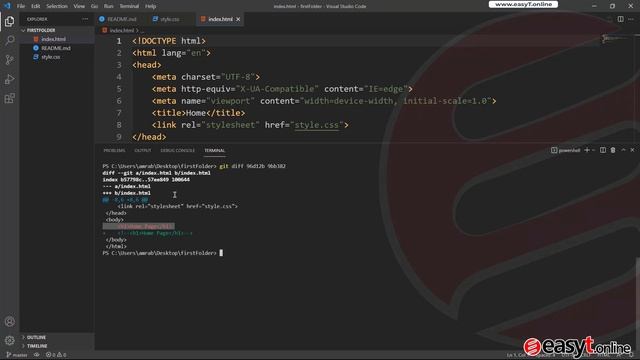This screenshot has width=640, height=360.
Task: Click the new terminal plus icon
Action: [587, 150]
